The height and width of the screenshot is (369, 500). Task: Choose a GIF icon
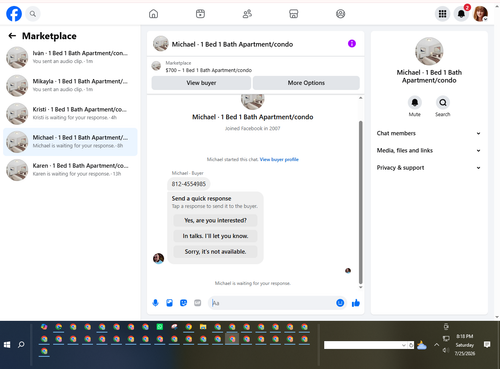coord(198,303)
